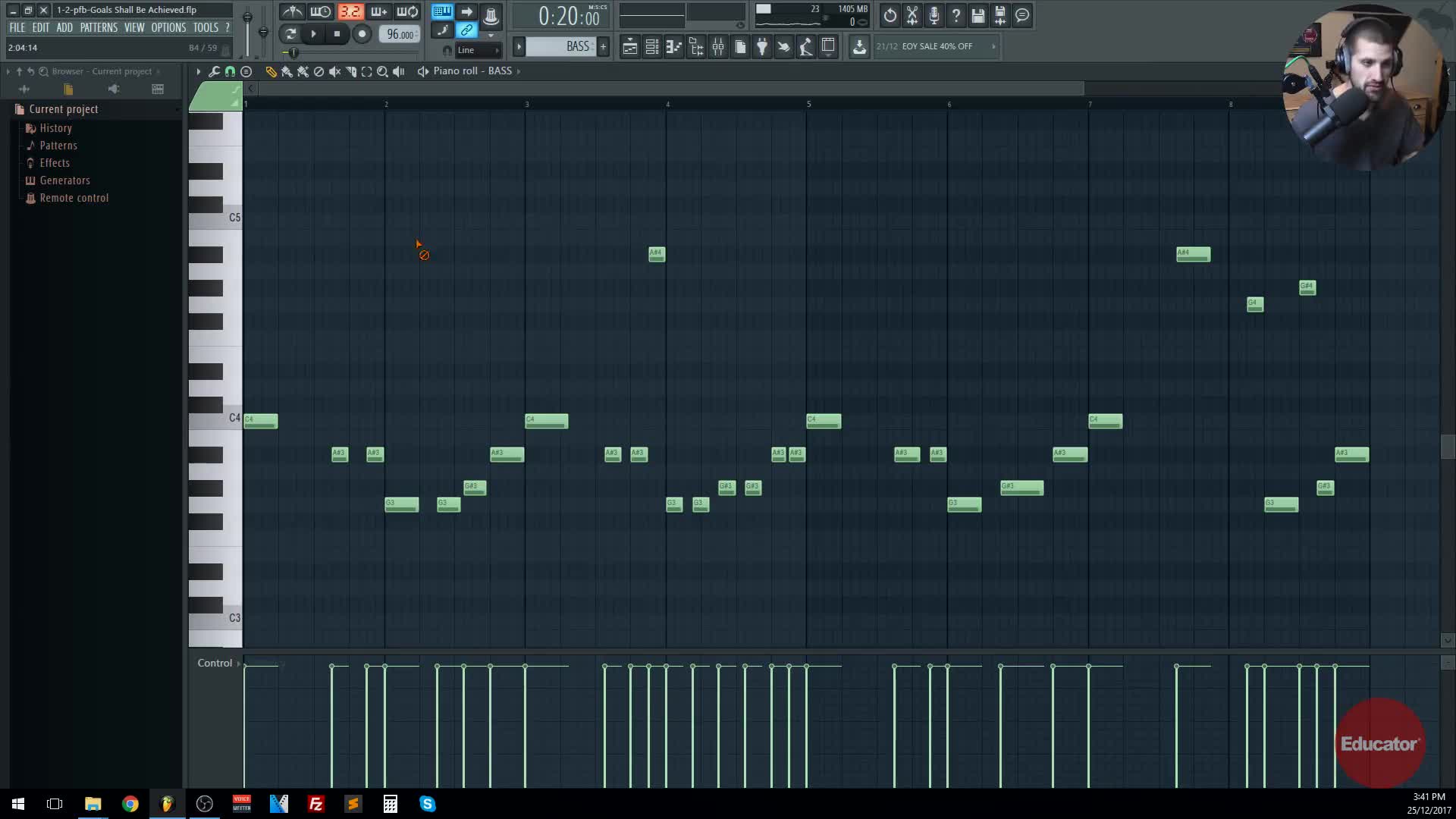Click the EOY SALE 40% OFF news
The width and height of the screenshot is (1456, 819).
point(936,46)
